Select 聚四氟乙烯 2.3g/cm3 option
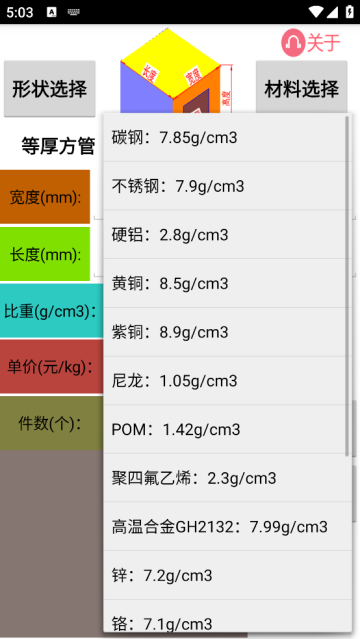Image resolution: width=360 pixels, height=639 pixels. pos(227,478)
